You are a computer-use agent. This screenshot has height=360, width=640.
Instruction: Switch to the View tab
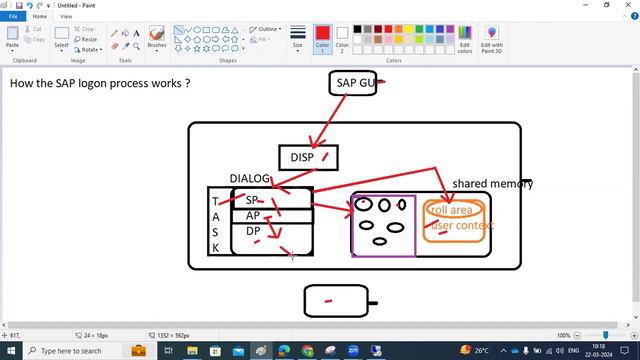(66, 16)
